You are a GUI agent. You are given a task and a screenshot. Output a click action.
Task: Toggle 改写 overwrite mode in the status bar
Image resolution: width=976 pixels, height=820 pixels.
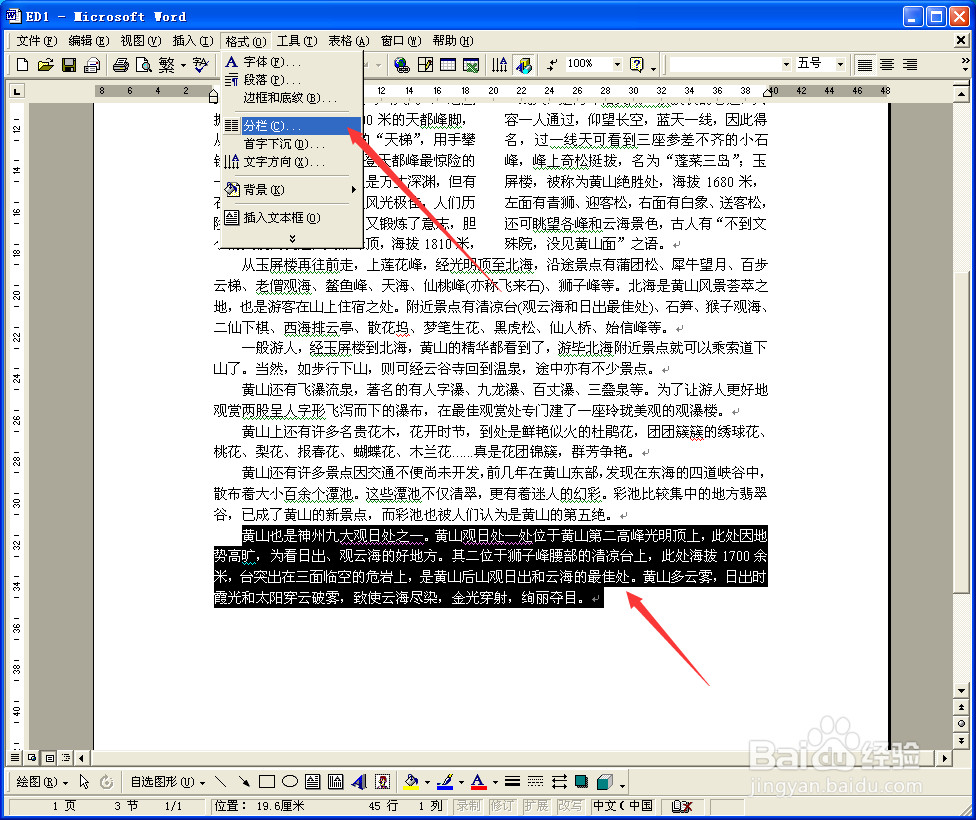[x=571, y=805]
